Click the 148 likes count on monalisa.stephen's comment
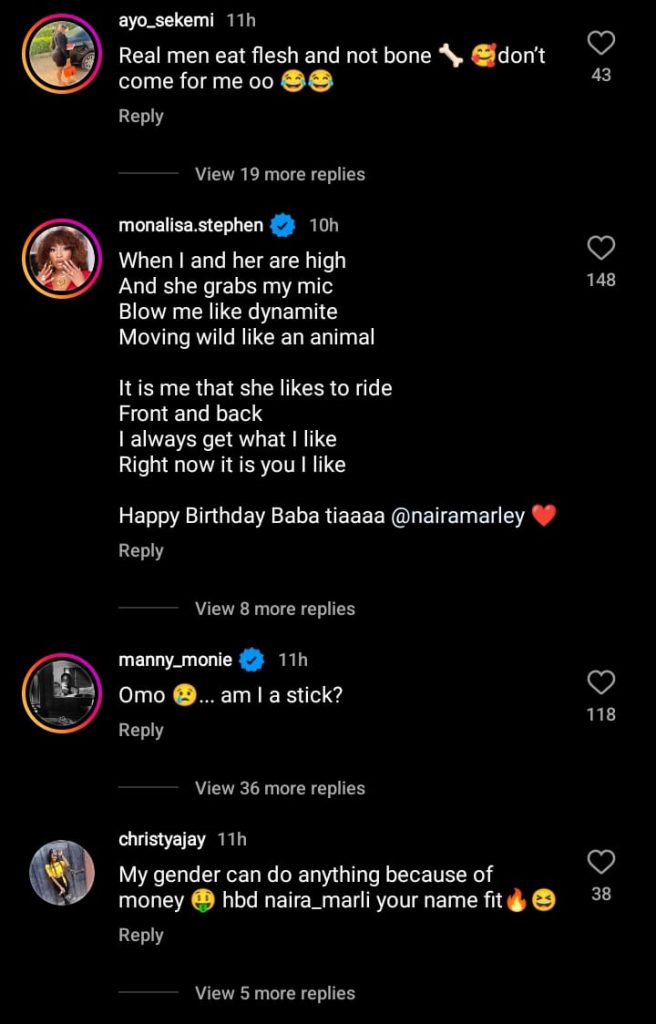 click(x=601, y=280)
